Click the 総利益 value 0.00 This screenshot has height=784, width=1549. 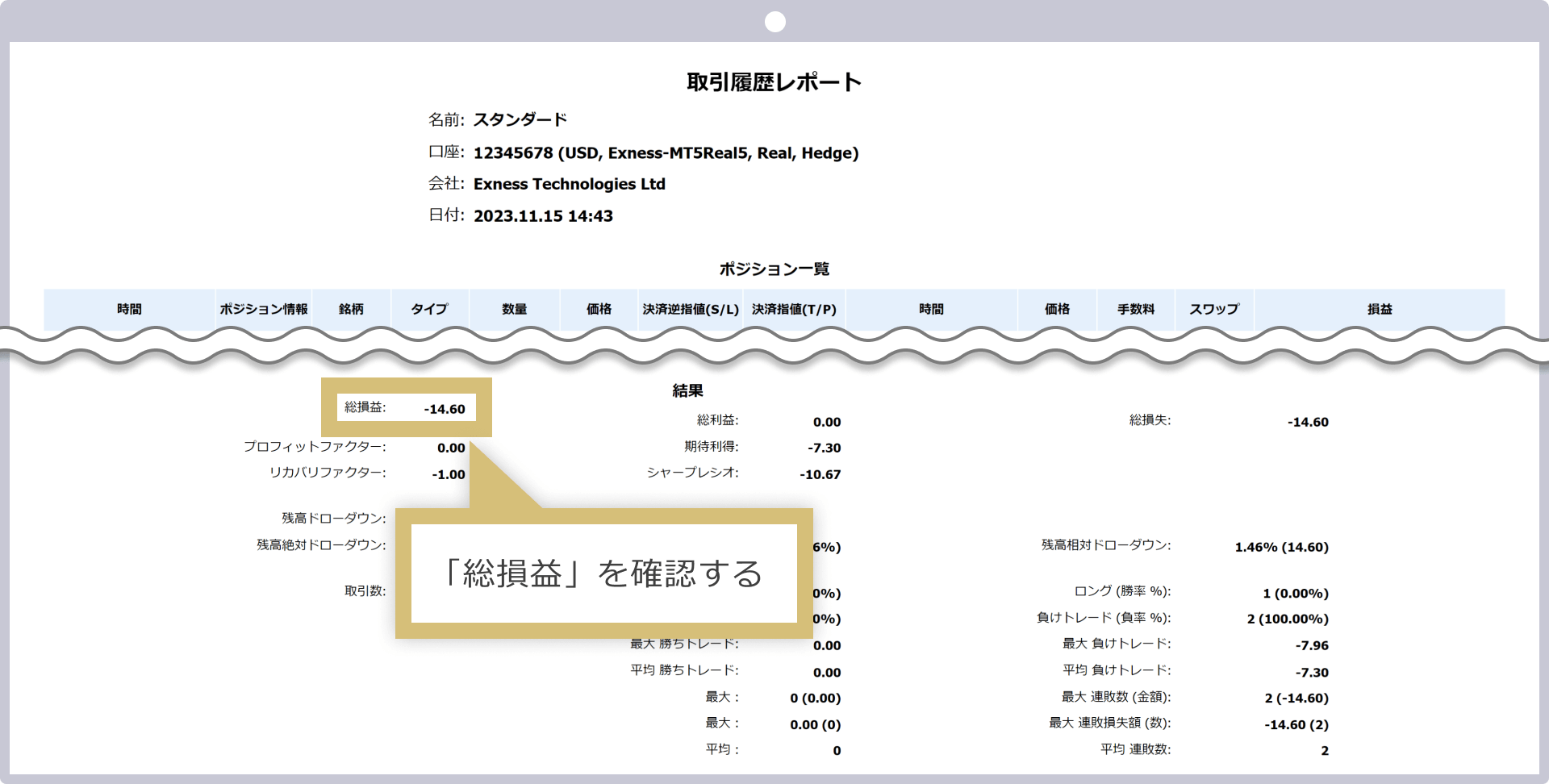point(827,422)
